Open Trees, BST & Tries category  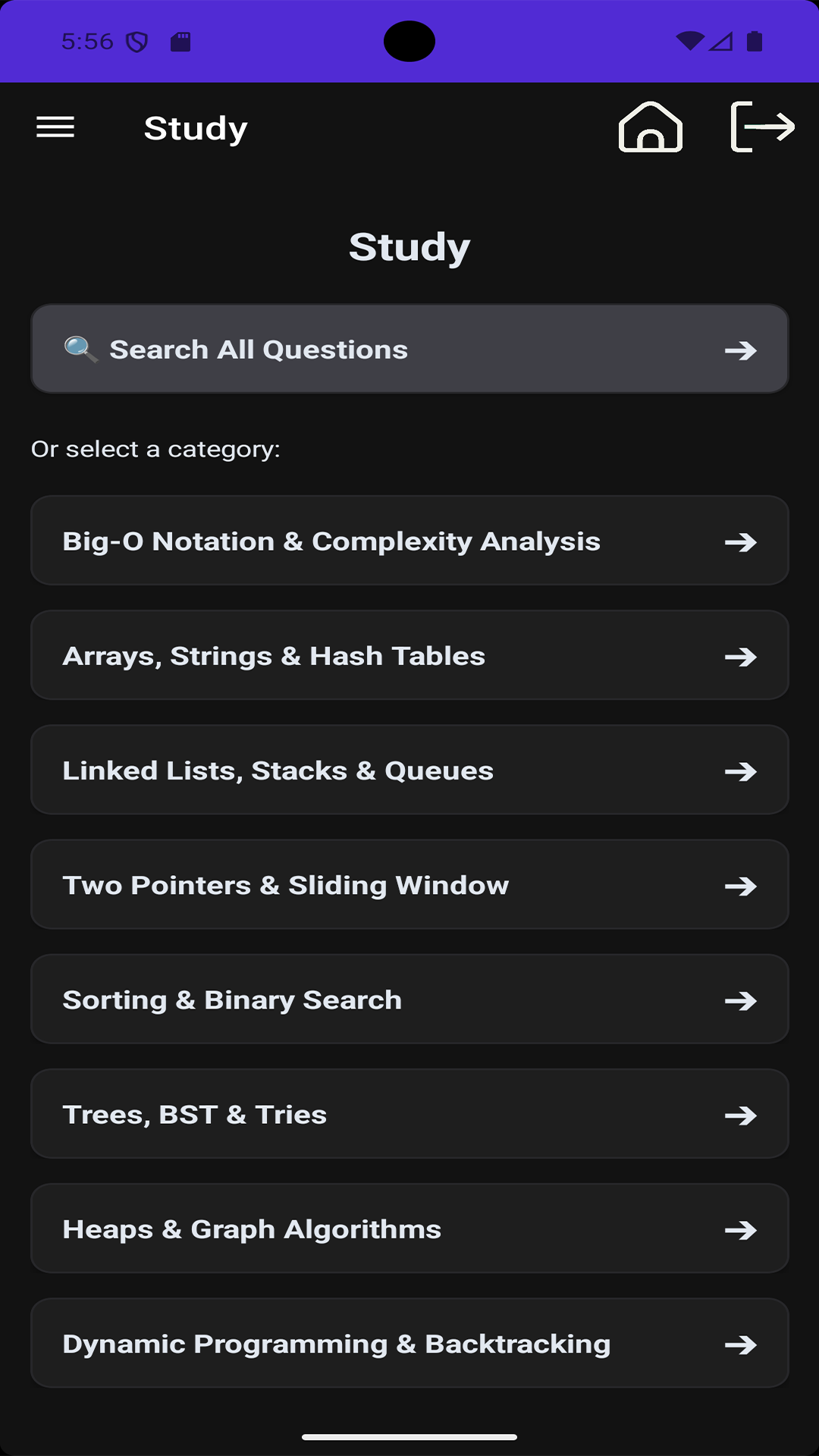click(x=409, y=1114)
